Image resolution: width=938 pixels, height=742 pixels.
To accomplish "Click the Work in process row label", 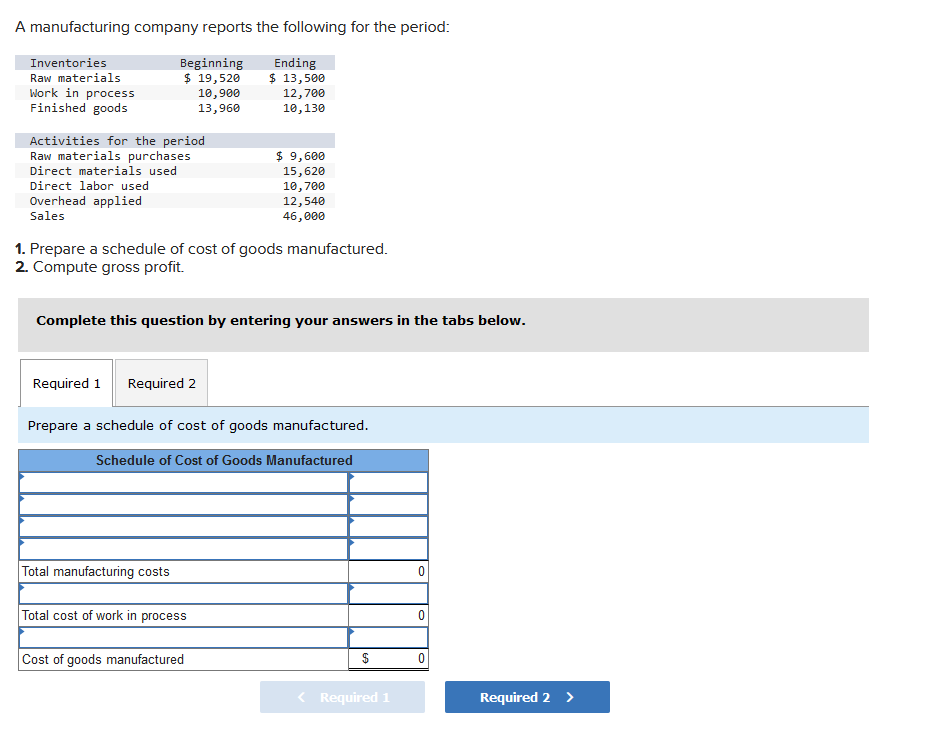I will point(83,93).
